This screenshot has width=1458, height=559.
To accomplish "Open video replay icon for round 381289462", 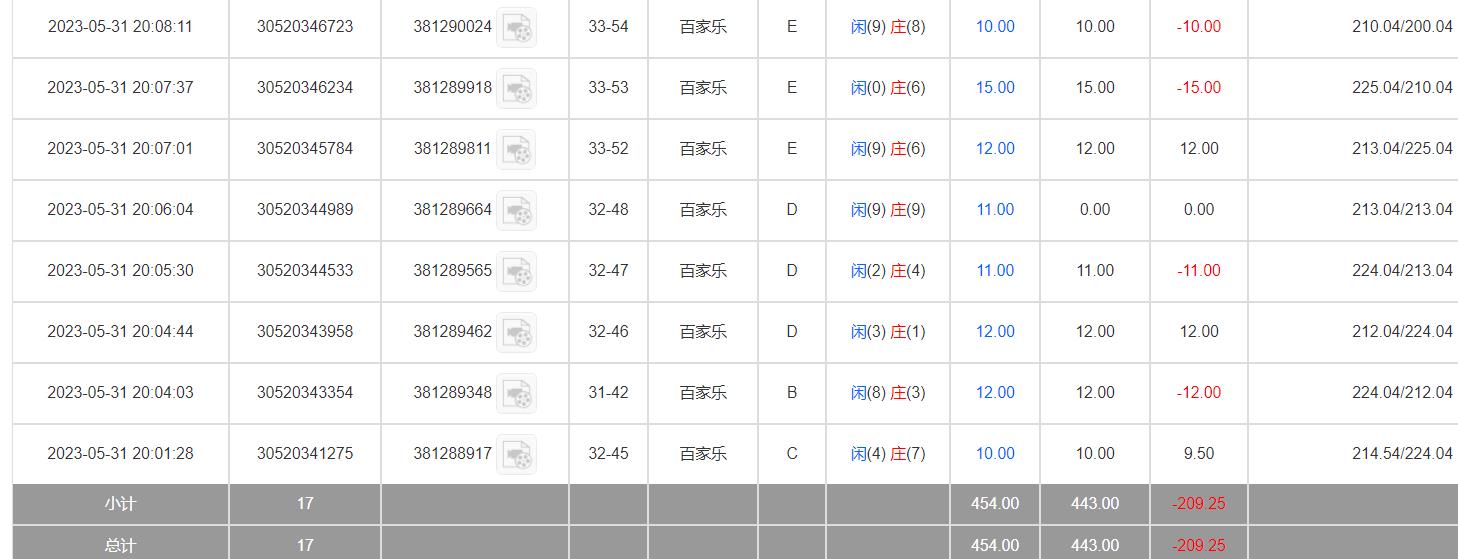I will click(x=517, y=332).
